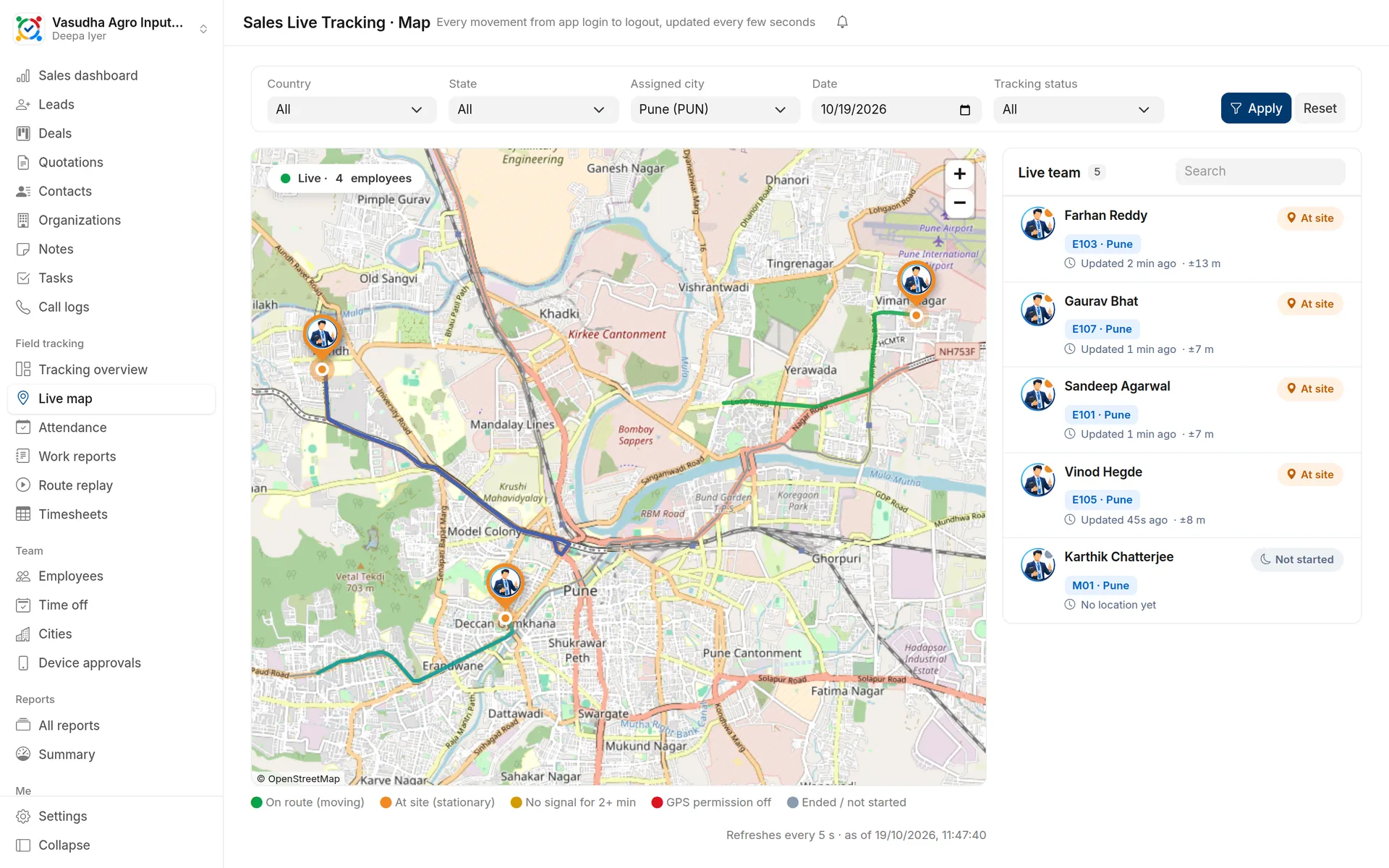This screenshot has height=868, width=1389.
Task: Open the State dropdown
Action: 533,110
